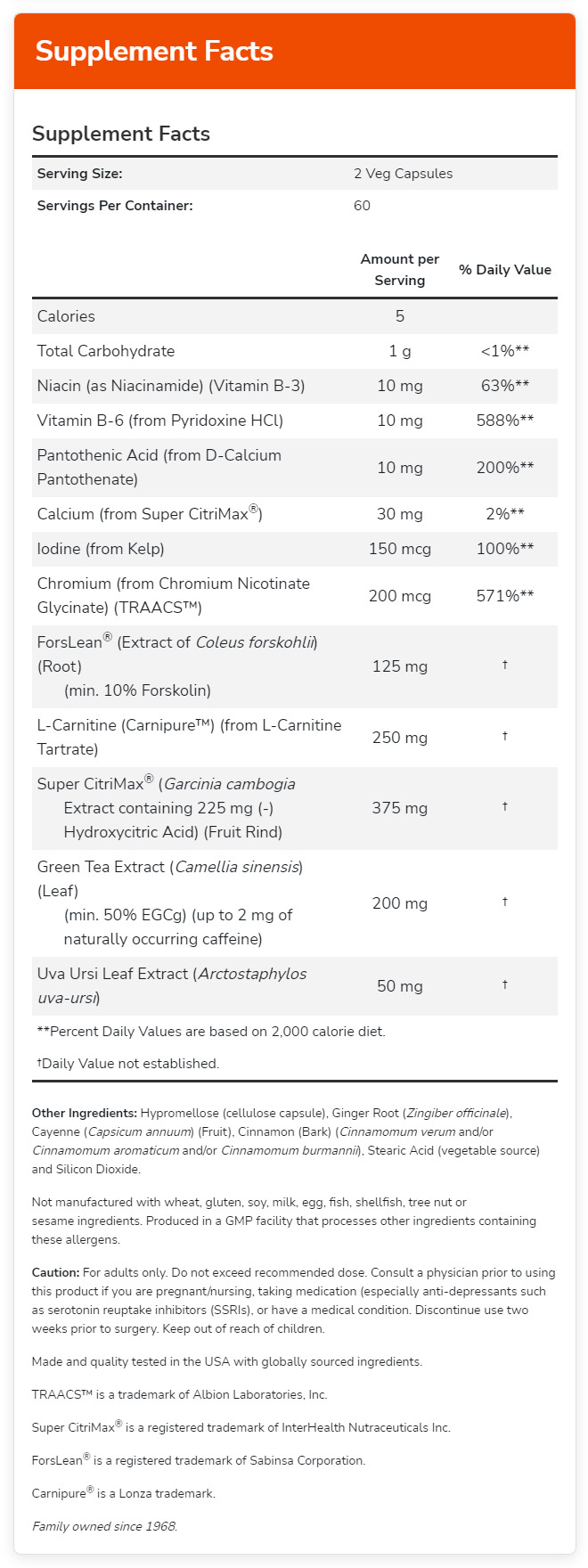This screenshot has width=588, height=1568.
Task: Select the Iodine (from Kelp) row
Action: point(295,549)
